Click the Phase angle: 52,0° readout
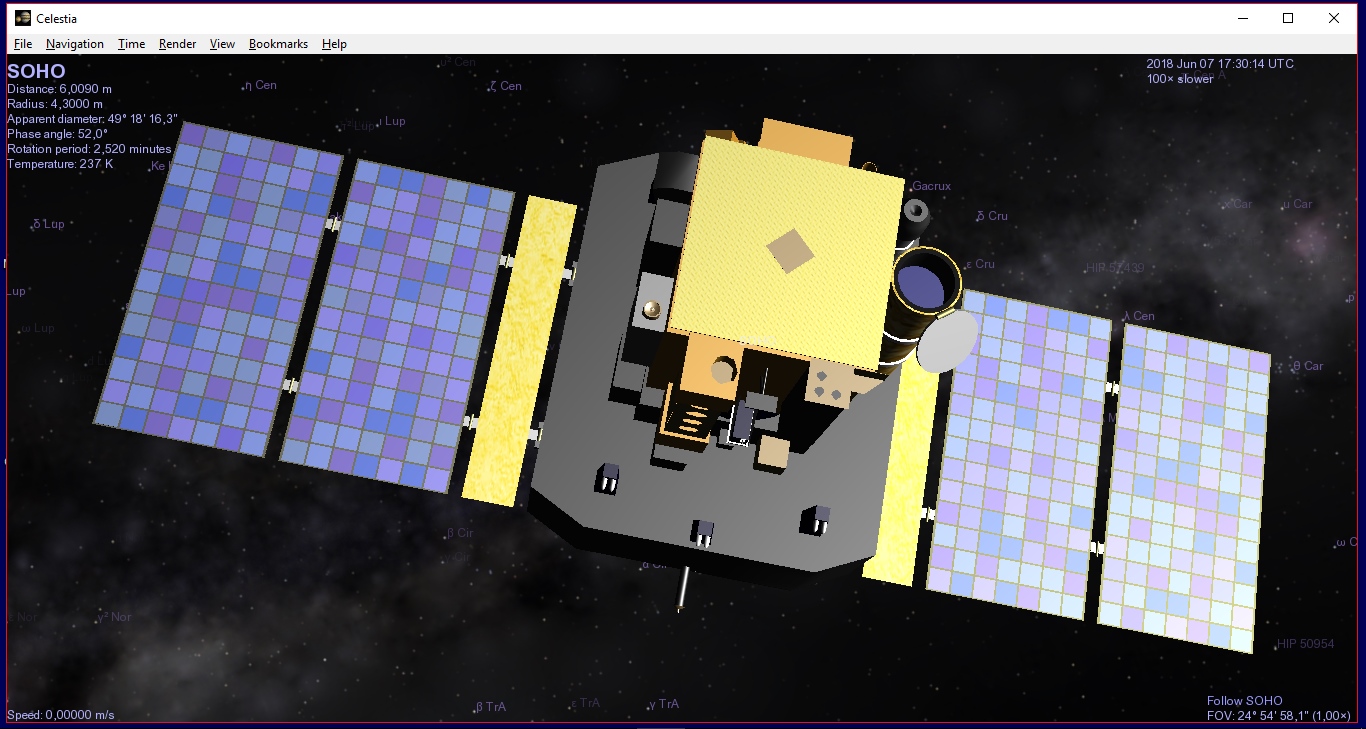Viewport: 1366px width, 729px height. click(57, 134)
